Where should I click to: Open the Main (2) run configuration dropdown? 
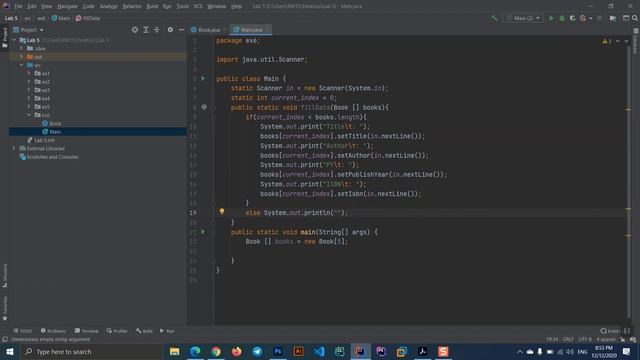click(x=523, y=18)
